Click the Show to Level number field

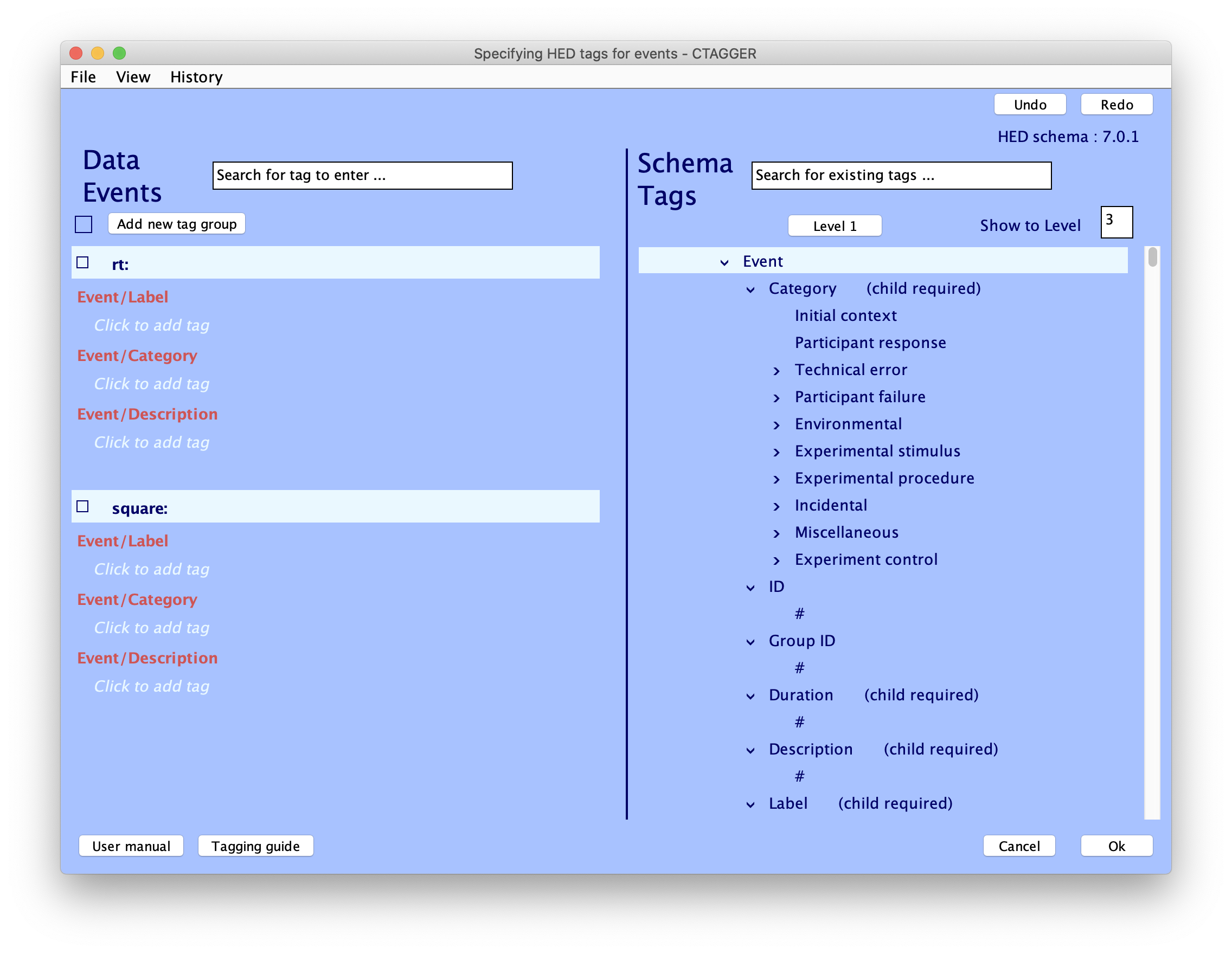pos(1116,222)
